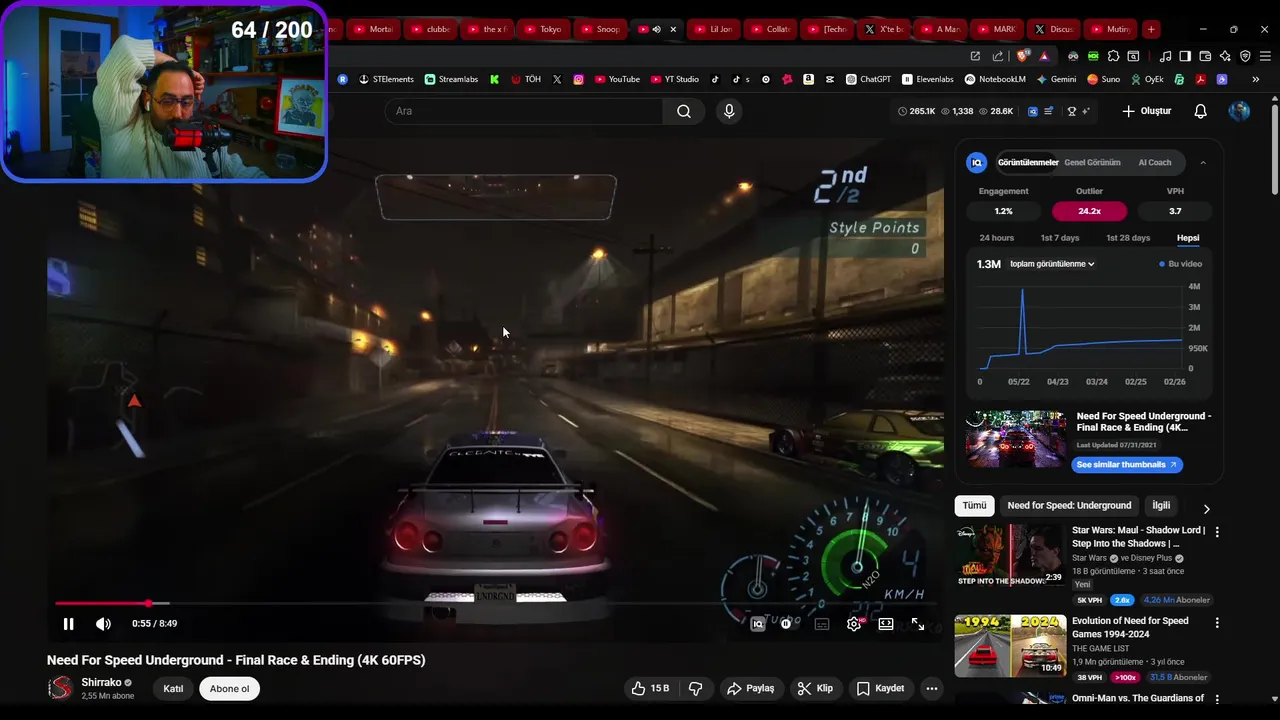This screenshot has height=720, width=1280.
Task: Create a clip with the Klip button
Action: click(x=815, y=688)
